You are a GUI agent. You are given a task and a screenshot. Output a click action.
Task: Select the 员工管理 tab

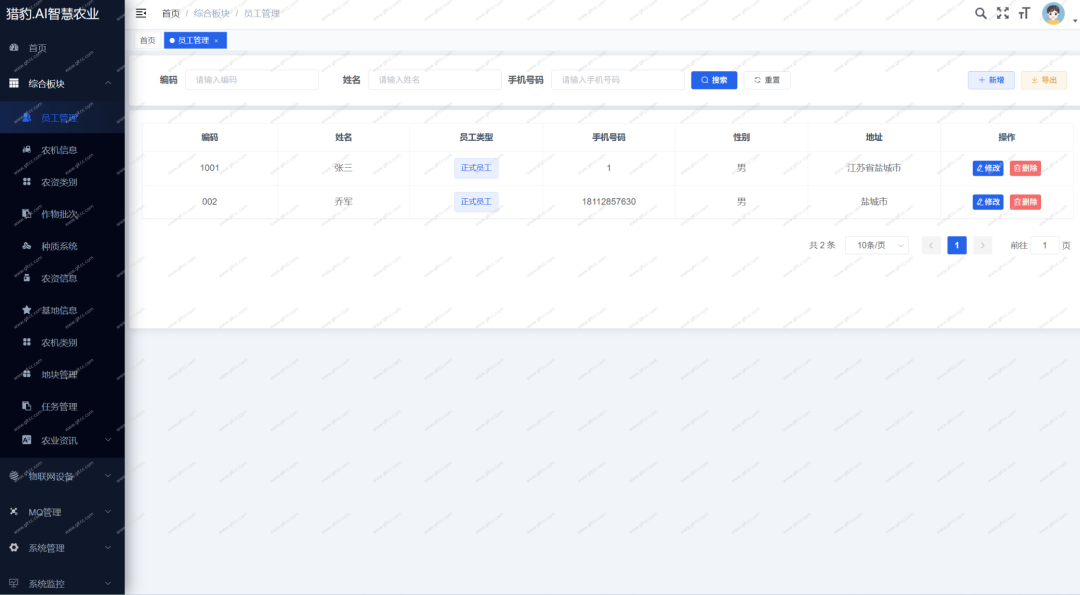[x=195, y=41]
